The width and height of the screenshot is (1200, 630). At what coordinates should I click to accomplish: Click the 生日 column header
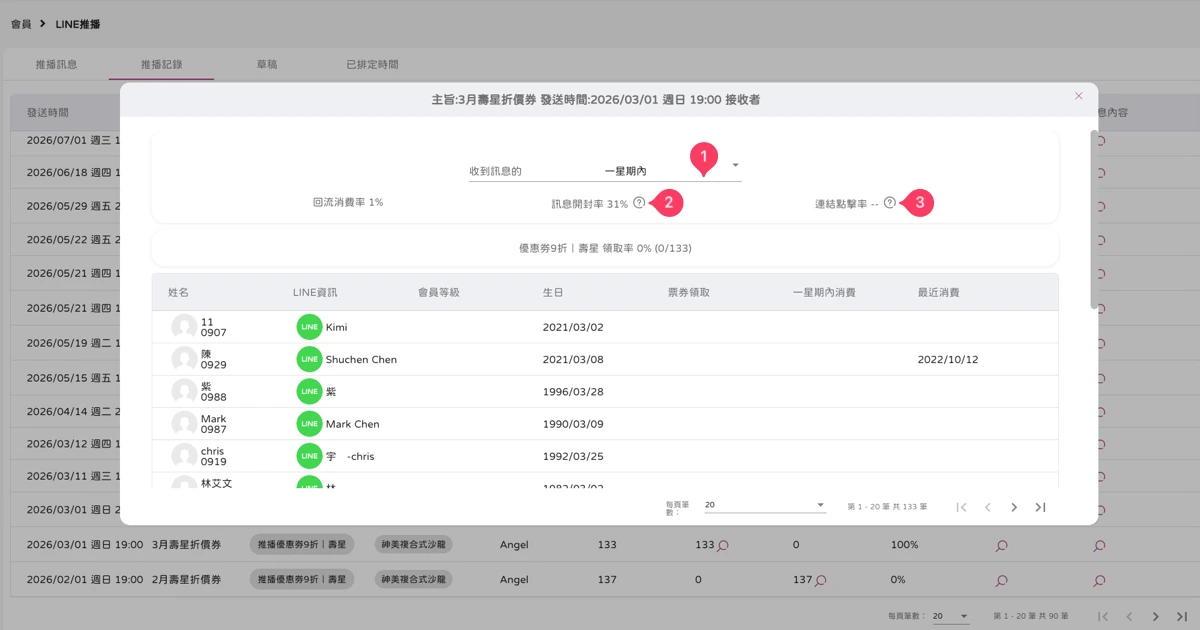[x=553, y=292]
